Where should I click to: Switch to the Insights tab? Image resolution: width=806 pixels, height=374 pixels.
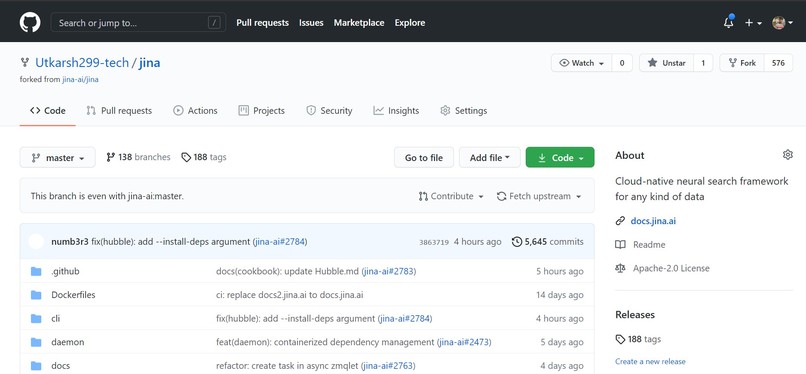click(396, 110)
